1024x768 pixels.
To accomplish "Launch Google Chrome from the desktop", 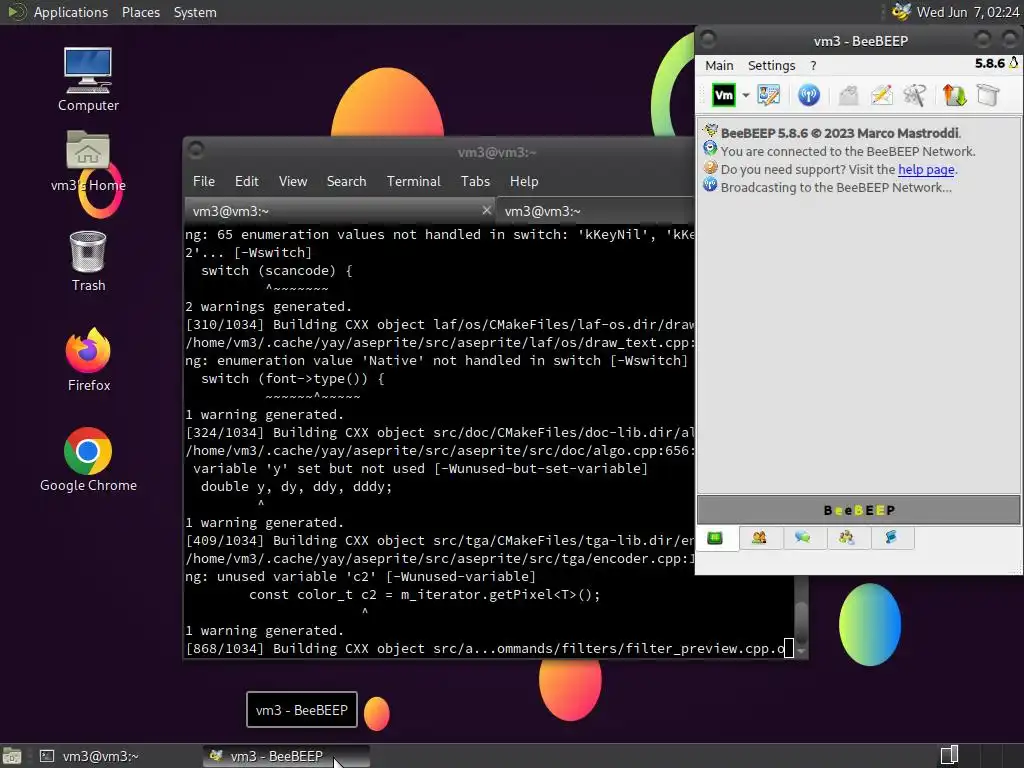I will [x=88, y=460].
